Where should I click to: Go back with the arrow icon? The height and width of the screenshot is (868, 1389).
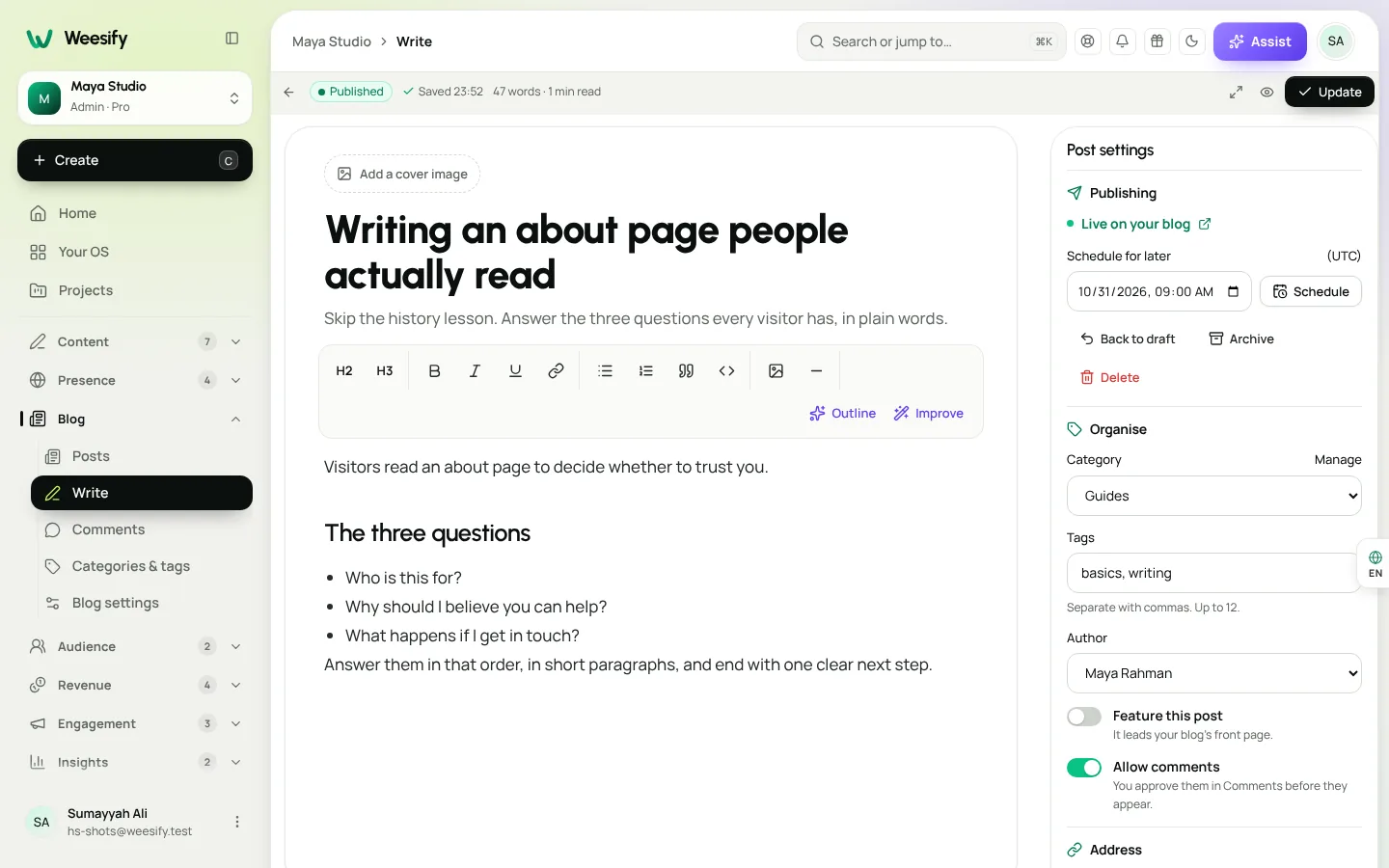pyautogui.click(x=288, y=92)
